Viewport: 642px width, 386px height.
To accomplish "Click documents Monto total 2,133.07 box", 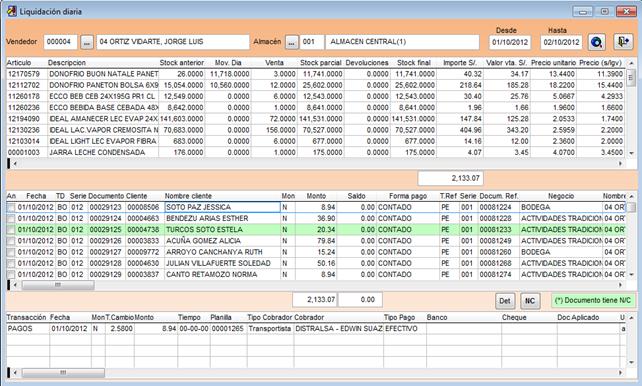I will (x=315, y=300).
